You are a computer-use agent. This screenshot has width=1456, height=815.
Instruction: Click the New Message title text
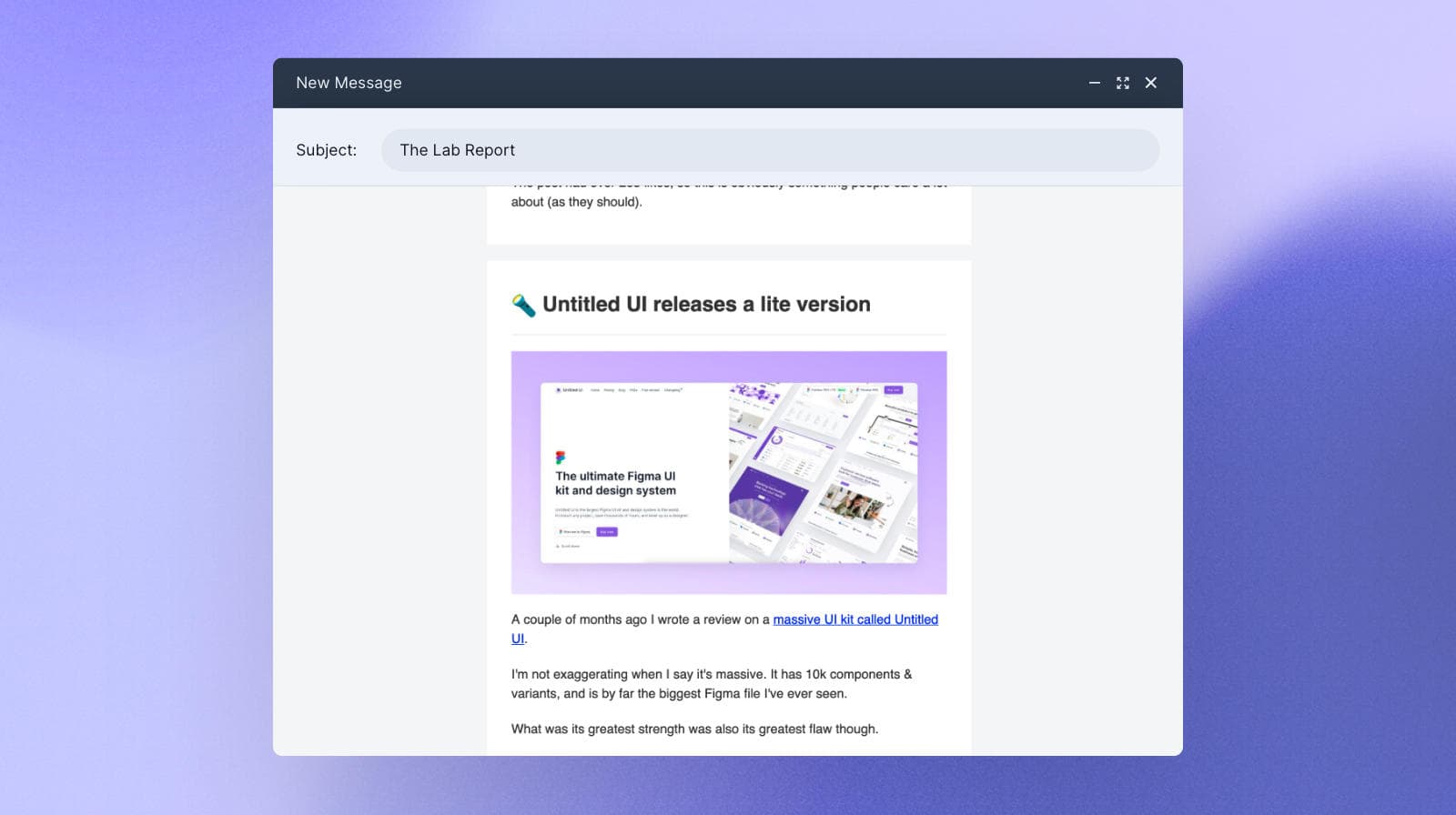click(x=349, y=83)
